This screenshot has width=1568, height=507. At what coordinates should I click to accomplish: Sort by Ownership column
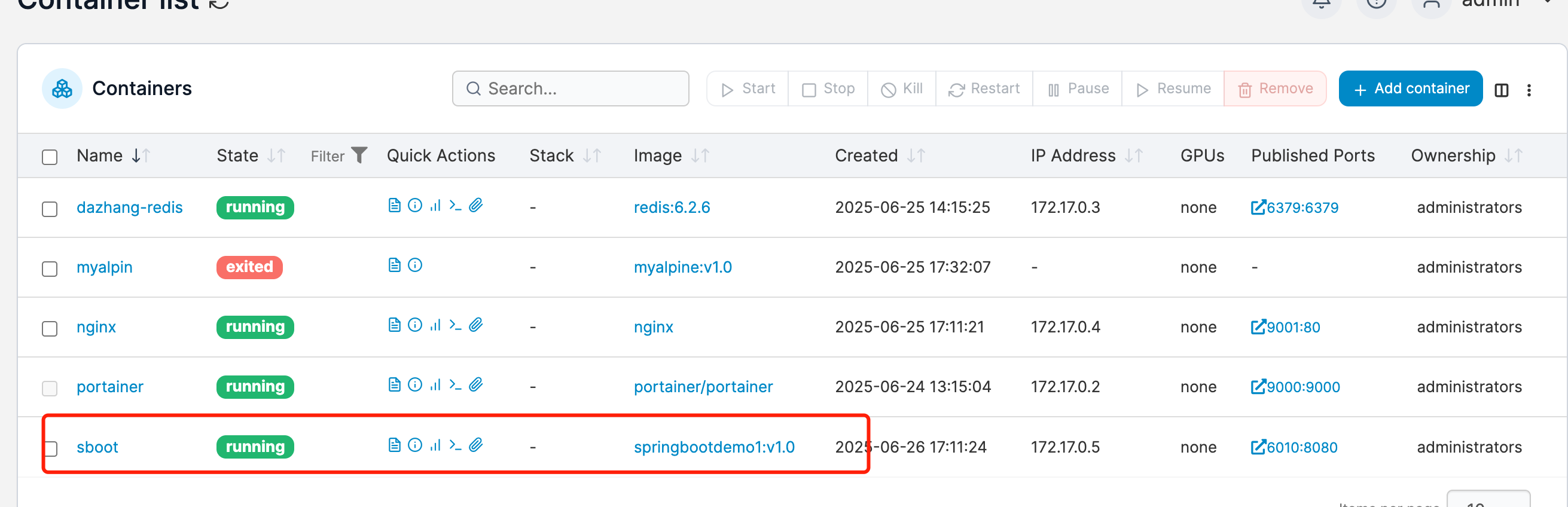pyautogui.click(x=1467, y=156)
